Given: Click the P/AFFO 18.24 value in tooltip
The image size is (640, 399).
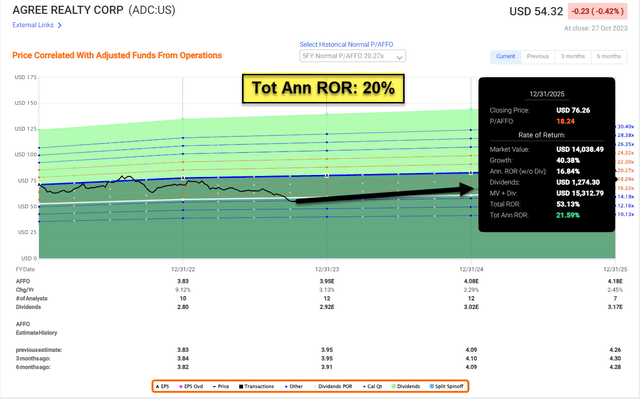Looking at the screenshot, I should pyautogui.click(x=565, y=121).
